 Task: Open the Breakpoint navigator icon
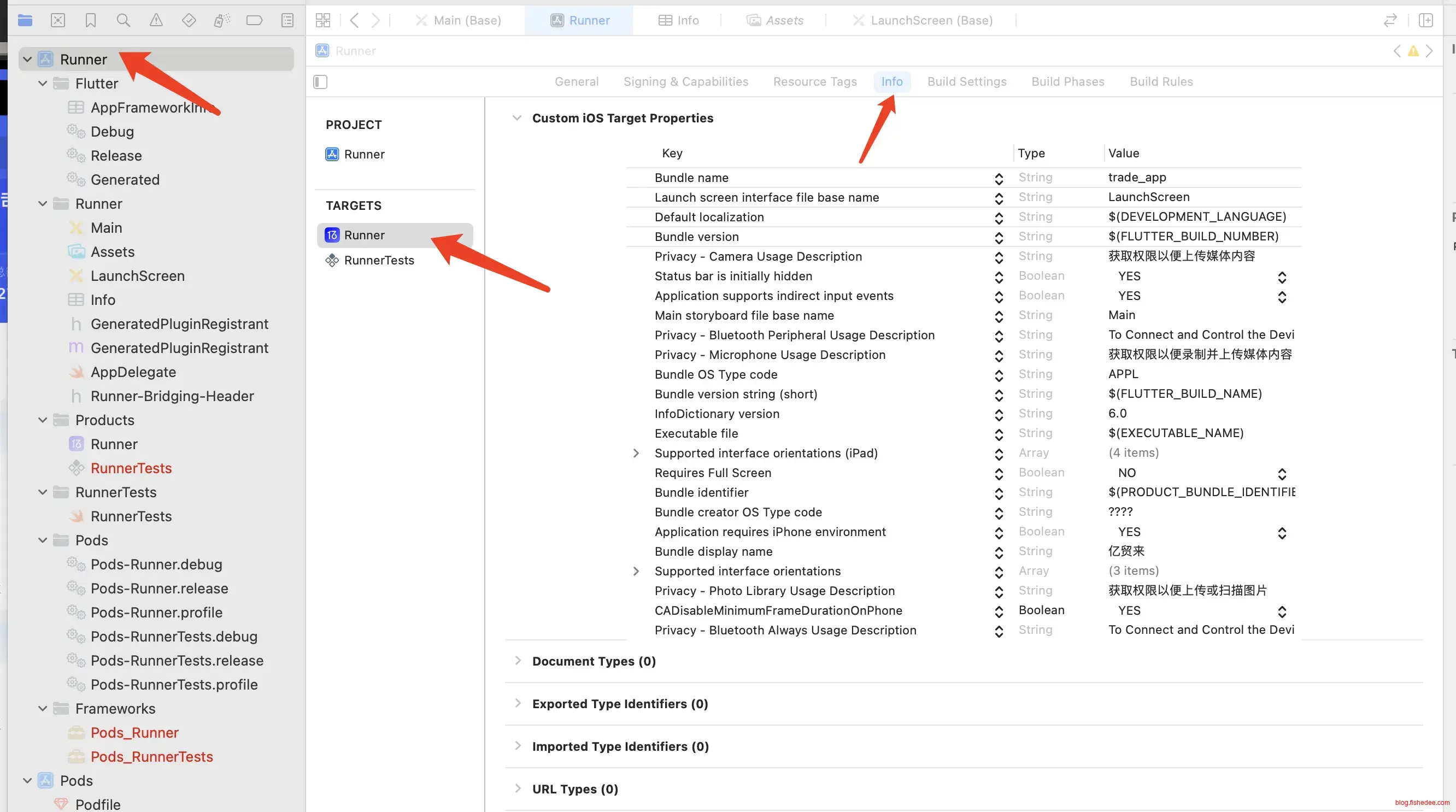(254, 20)
